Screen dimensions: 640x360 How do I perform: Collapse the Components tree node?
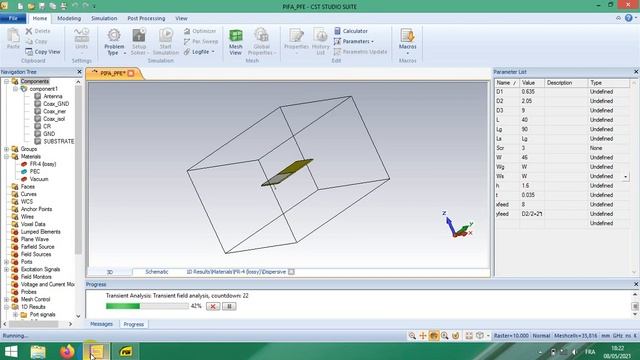(x=7, y=82)
